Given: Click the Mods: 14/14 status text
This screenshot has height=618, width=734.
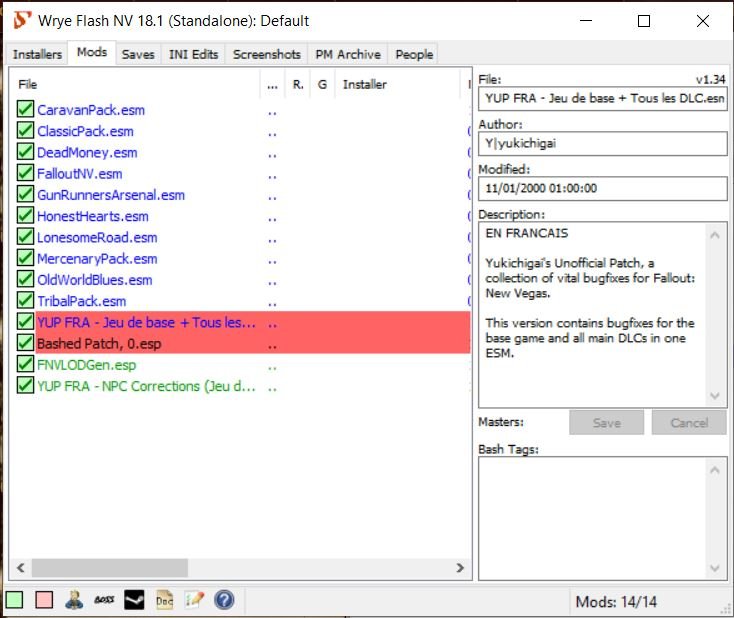Looking at the screenshot, I should coord(616,602).
